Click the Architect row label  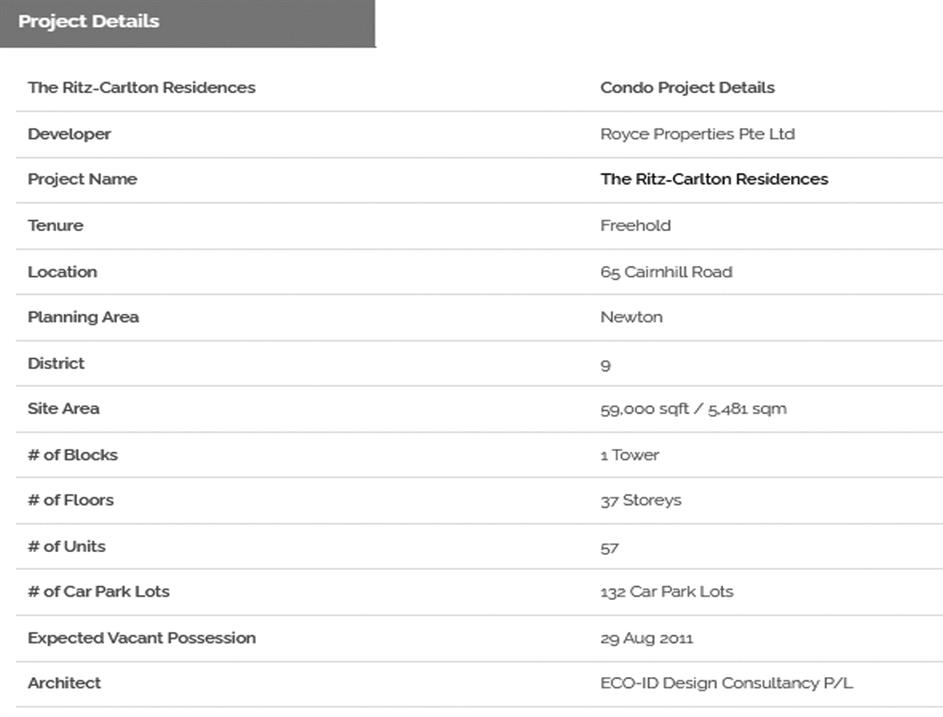click(64, 683)
